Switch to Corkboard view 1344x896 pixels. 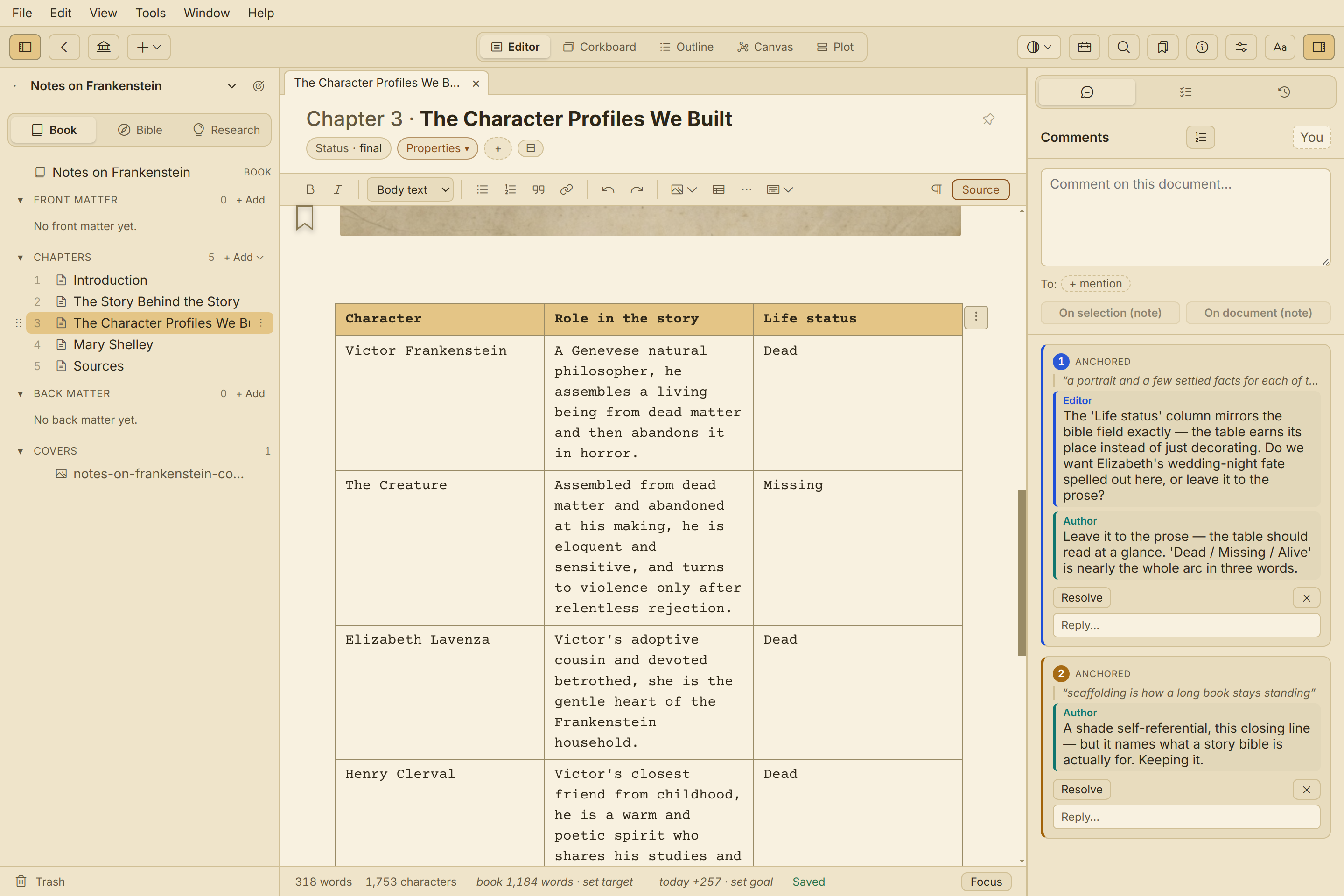pyautogui.click(x=599, y=47)
